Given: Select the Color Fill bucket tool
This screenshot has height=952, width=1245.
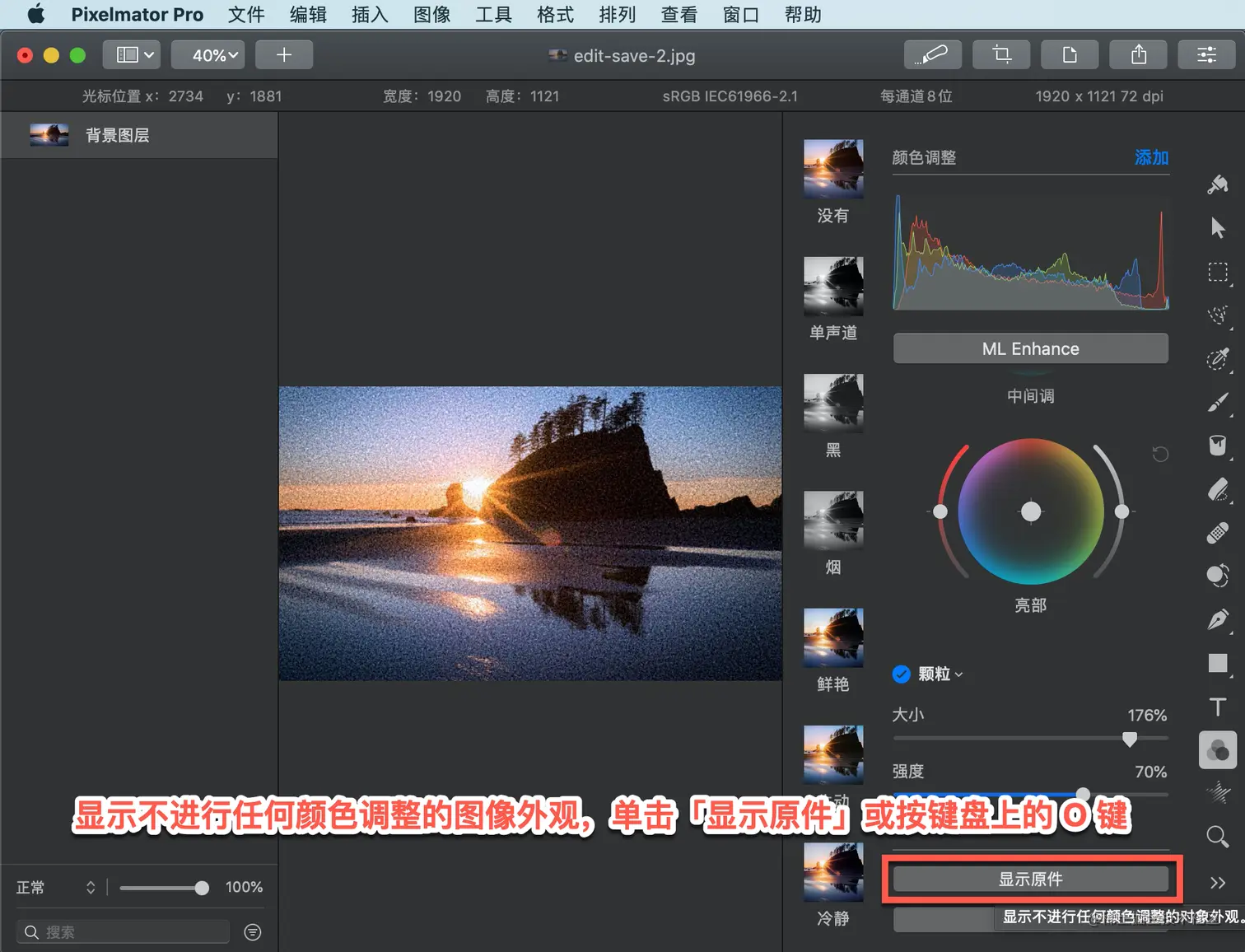Looking at the screenshot, I should click(x=1218, y=446).
